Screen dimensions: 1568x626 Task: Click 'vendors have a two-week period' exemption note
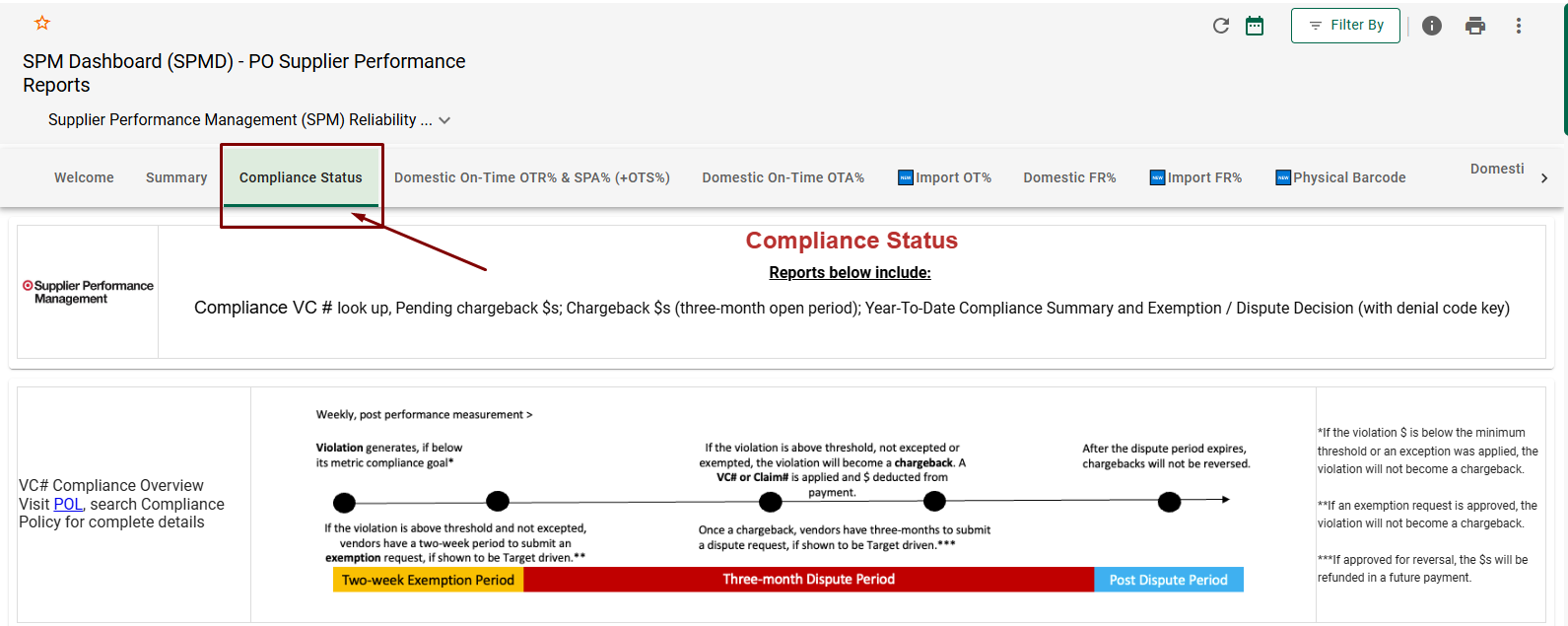pyautogui.click(x=455, y=543)
